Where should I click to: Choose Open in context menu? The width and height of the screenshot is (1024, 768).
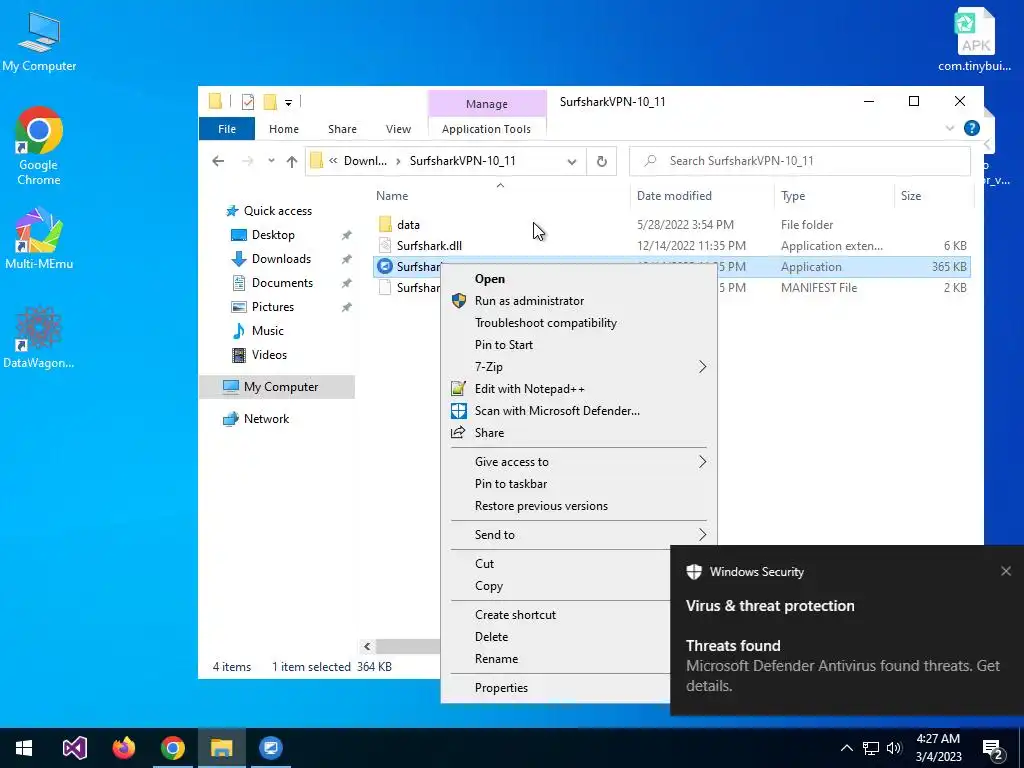tap(490, 279)
